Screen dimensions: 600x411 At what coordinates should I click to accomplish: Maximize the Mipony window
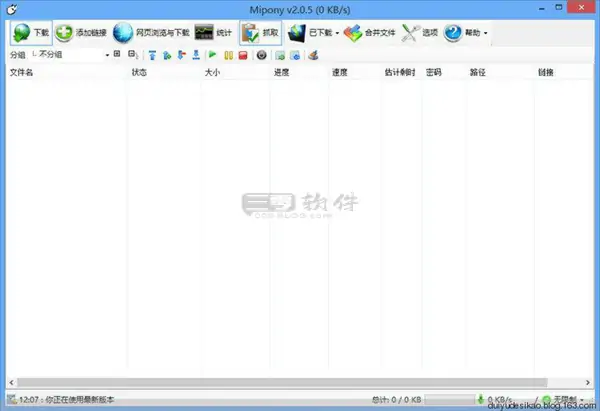(559, 7)
